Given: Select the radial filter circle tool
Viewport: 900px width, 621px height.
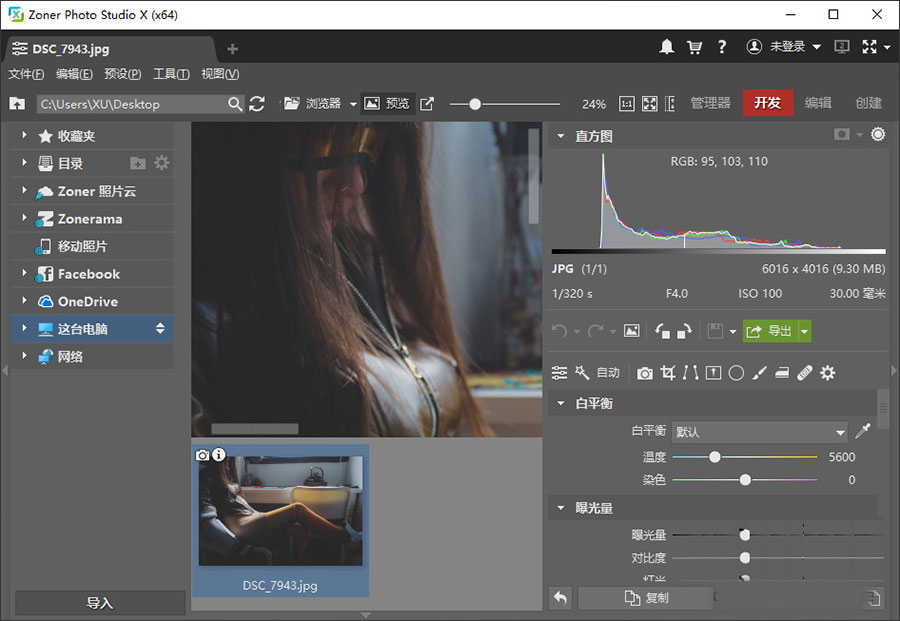Looking at the screenshot, I should 736,373.
